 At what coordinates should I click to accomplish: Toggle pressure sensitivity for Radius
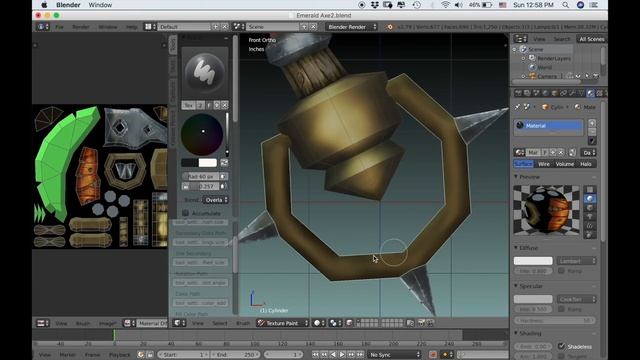223,176
